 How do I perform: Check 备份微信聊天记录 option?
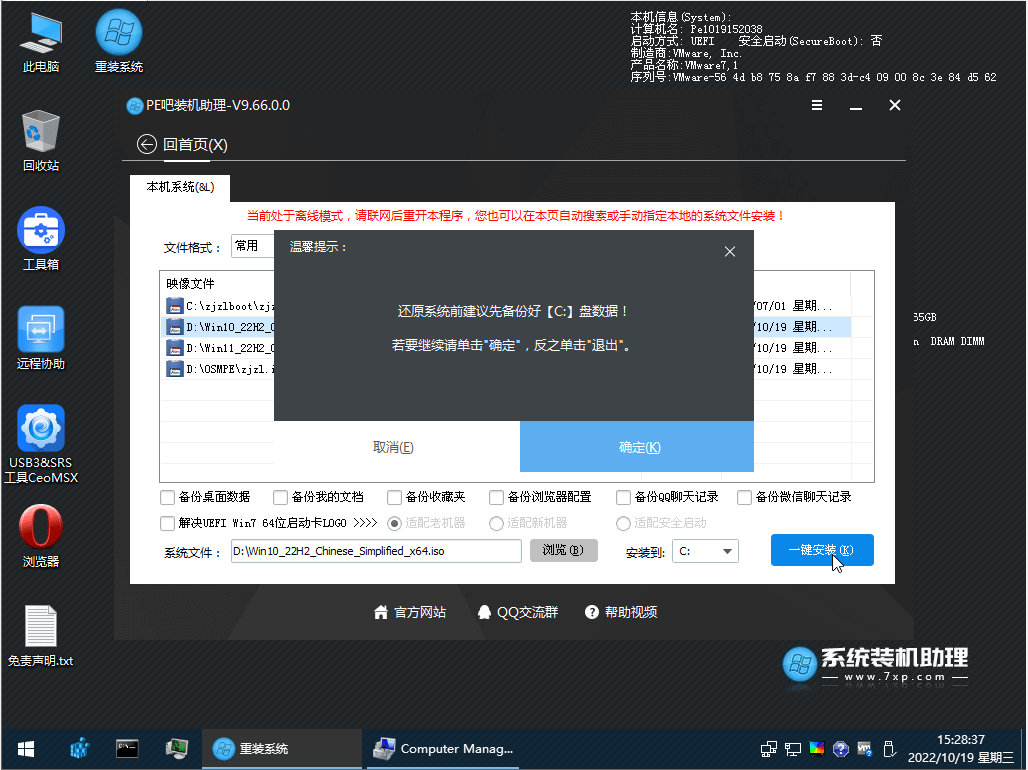(744, 497)
